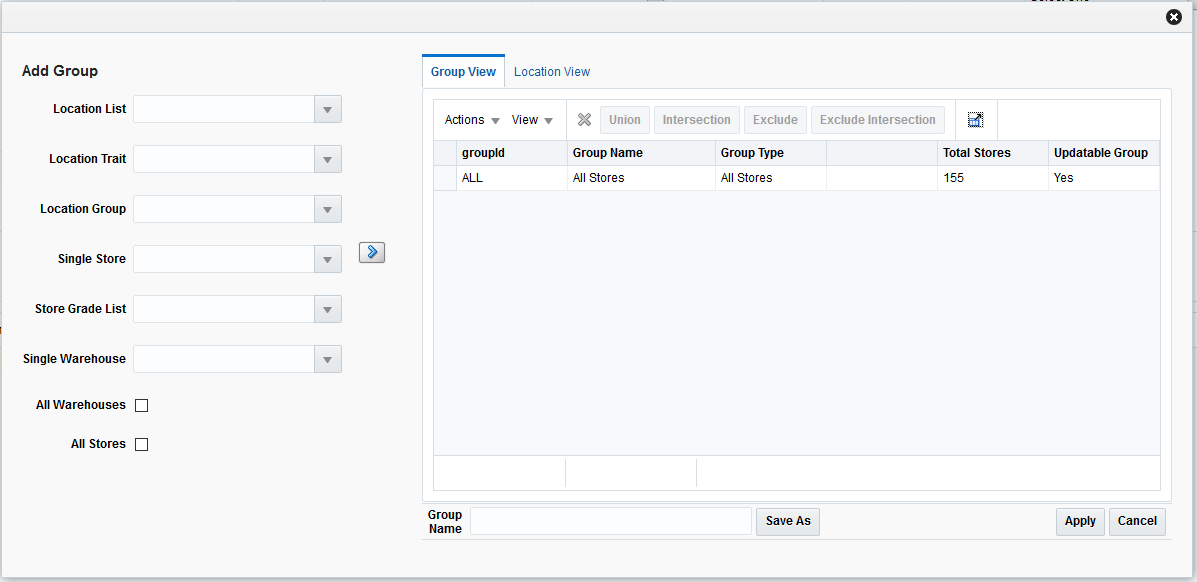The width and height of the screenshot is (1197, 582).
Task: Open the Single Store dropdown arrow
Action: [327, 259]
